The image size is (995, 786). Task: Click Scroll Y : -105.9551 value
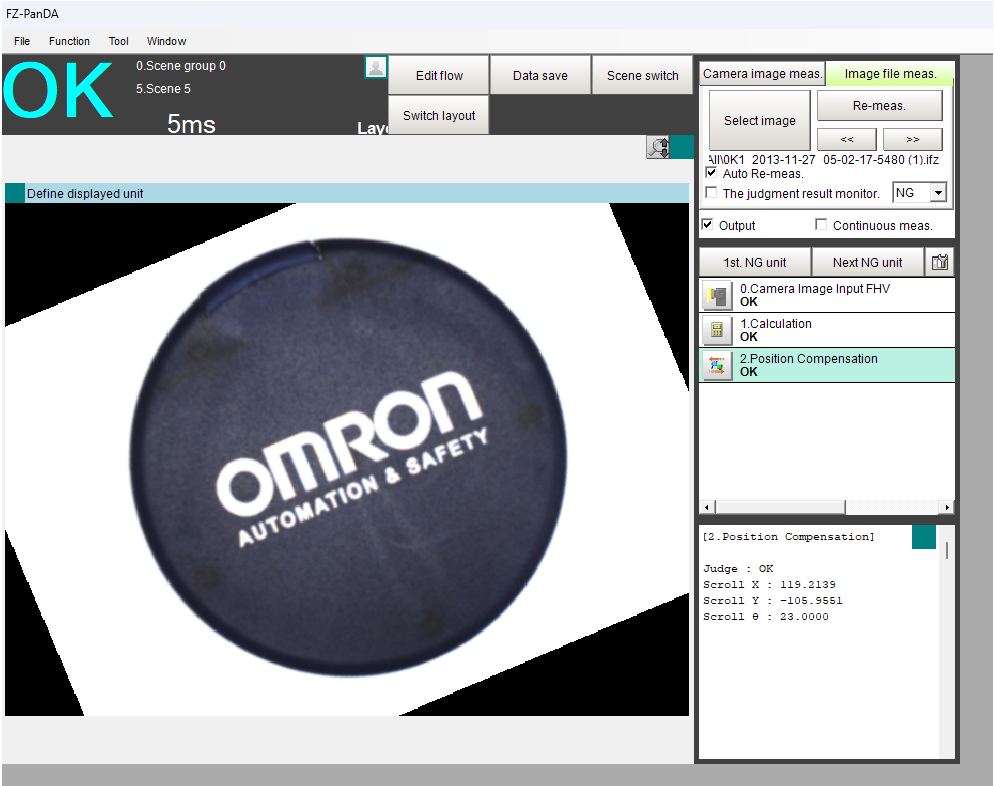(772, 600)
